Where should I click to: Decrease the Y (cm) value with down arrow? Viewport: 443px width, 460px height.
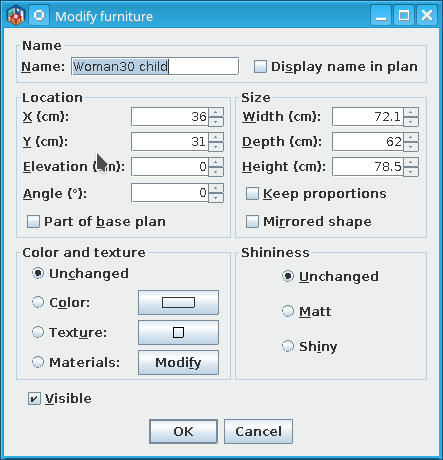point(216,147)
